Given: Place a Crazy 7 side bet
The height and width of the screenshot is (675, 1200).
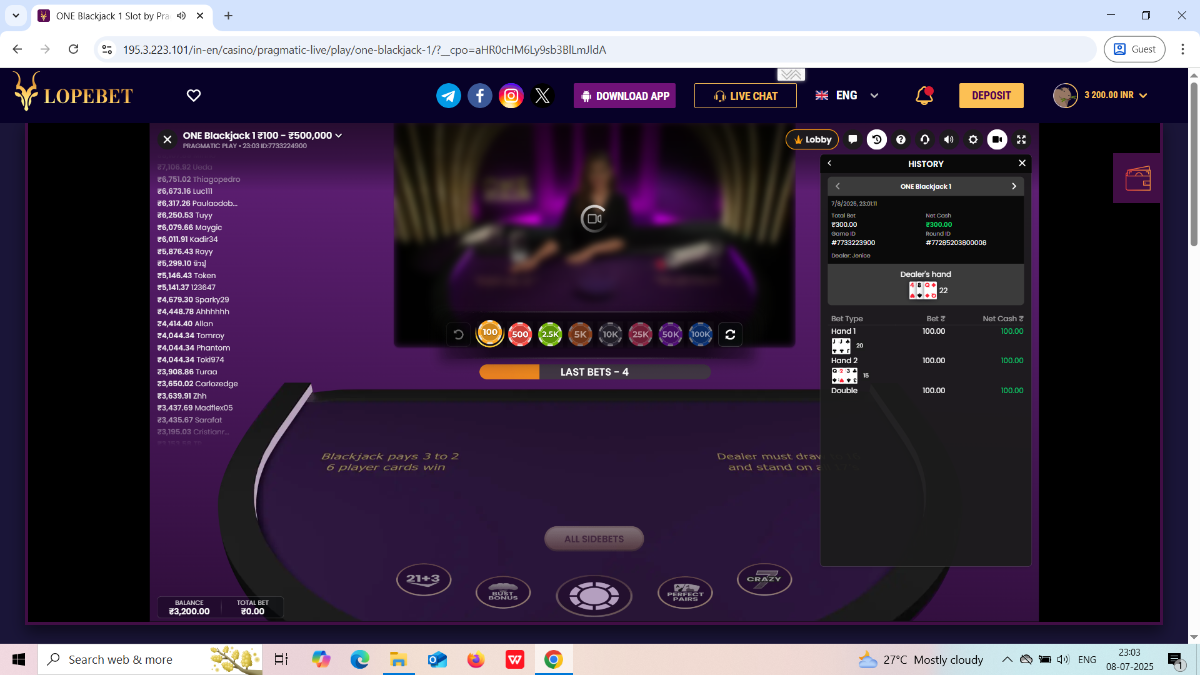Looking at the screenshot, I should click(x=764, y=579).
